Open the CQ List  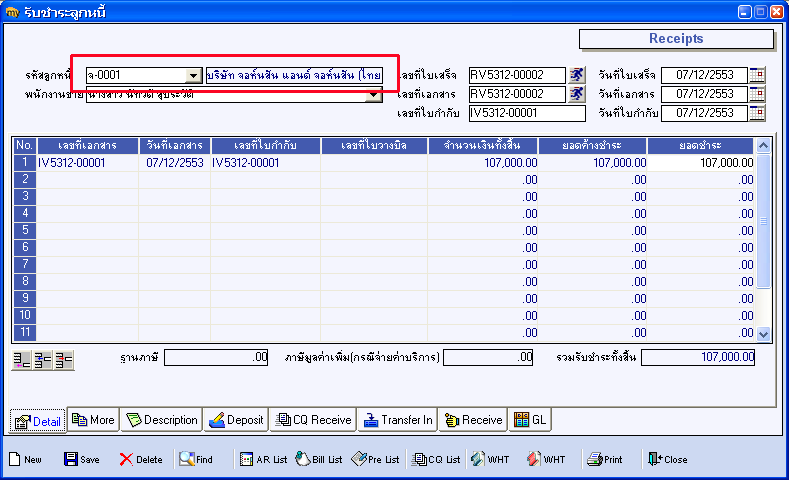click(436, 459)
